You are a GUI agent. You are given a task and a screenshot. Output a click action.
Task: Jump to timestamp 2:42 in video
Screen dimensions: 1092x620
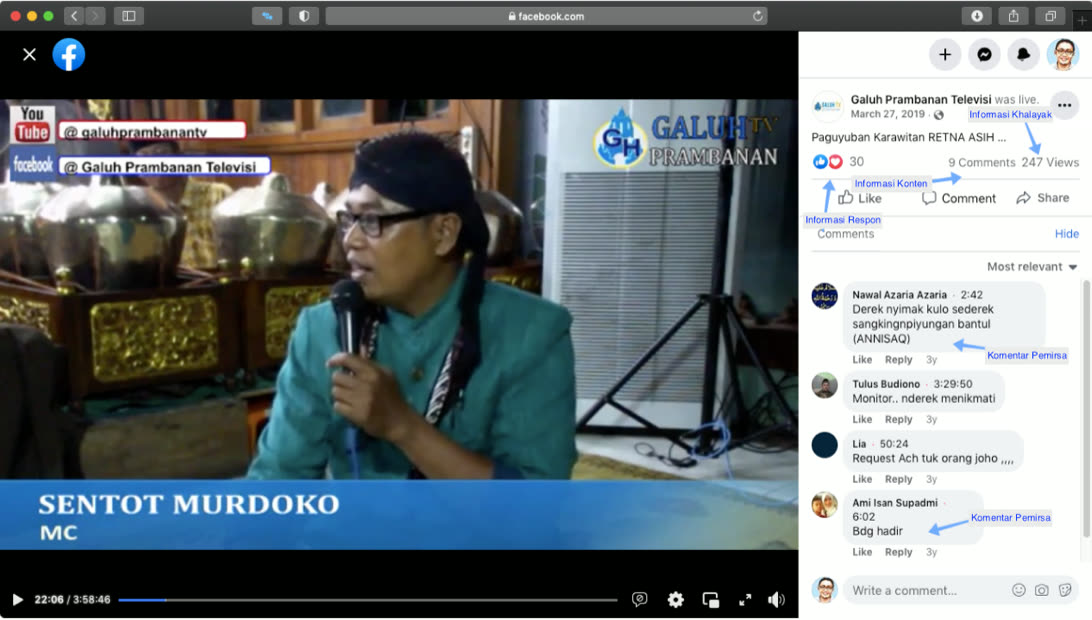click(x=971, y=295)
